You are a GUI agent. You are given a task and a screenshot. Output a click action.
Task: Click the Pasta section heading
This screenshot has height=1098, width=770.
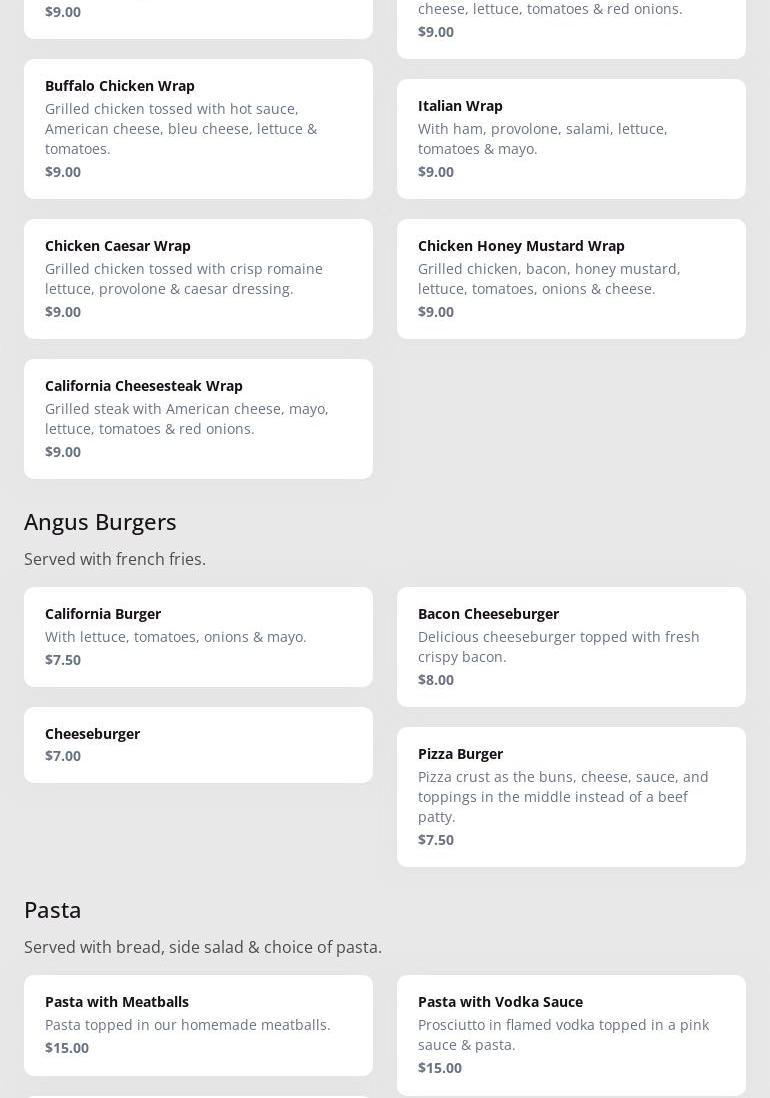coord(53,910)
